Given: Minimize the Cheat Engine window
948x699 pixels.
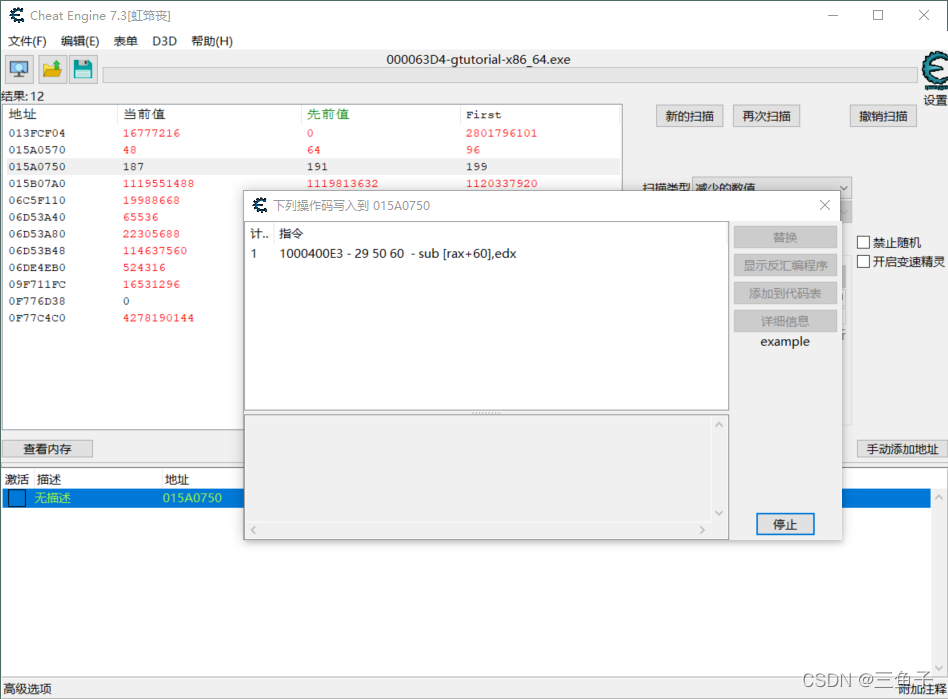Looking at the screenshot, I should click(x=833, y=15).
